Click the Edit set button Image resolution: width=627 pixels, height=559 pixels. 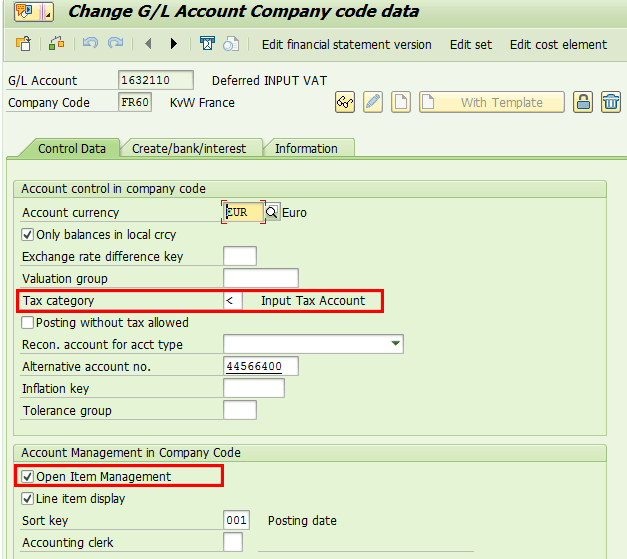tap(470, 45)
